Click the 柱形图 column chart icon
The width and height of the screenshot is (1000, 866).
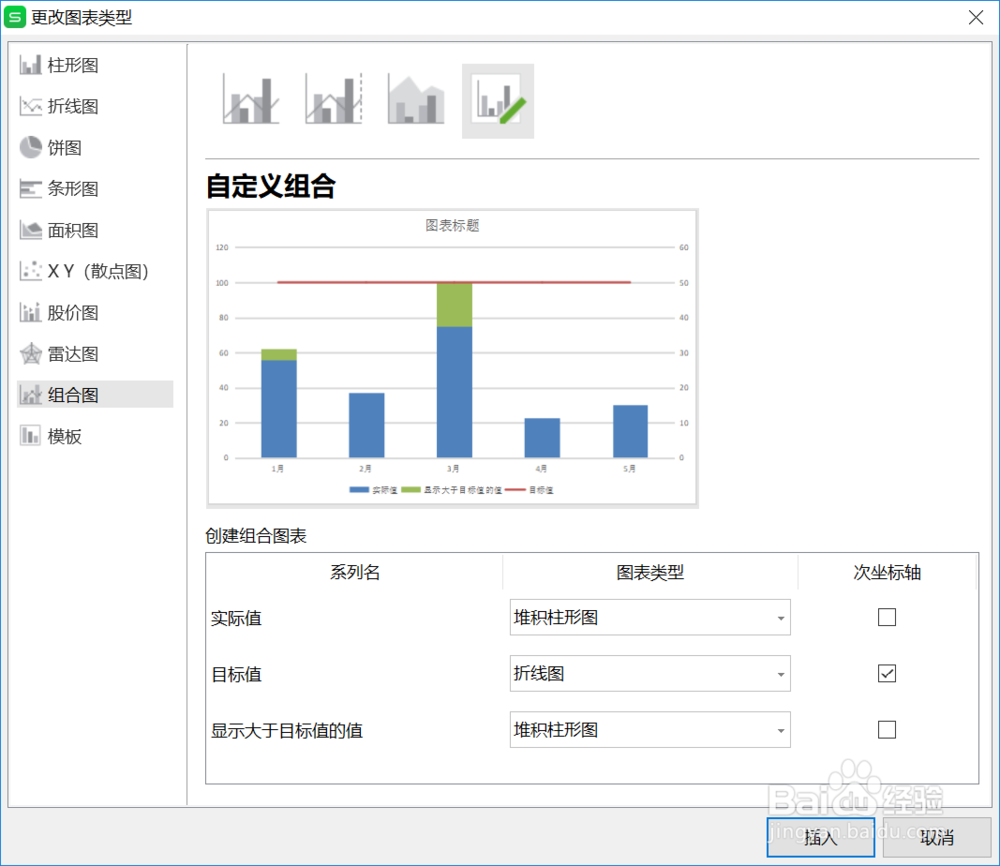tap(31, 65)
